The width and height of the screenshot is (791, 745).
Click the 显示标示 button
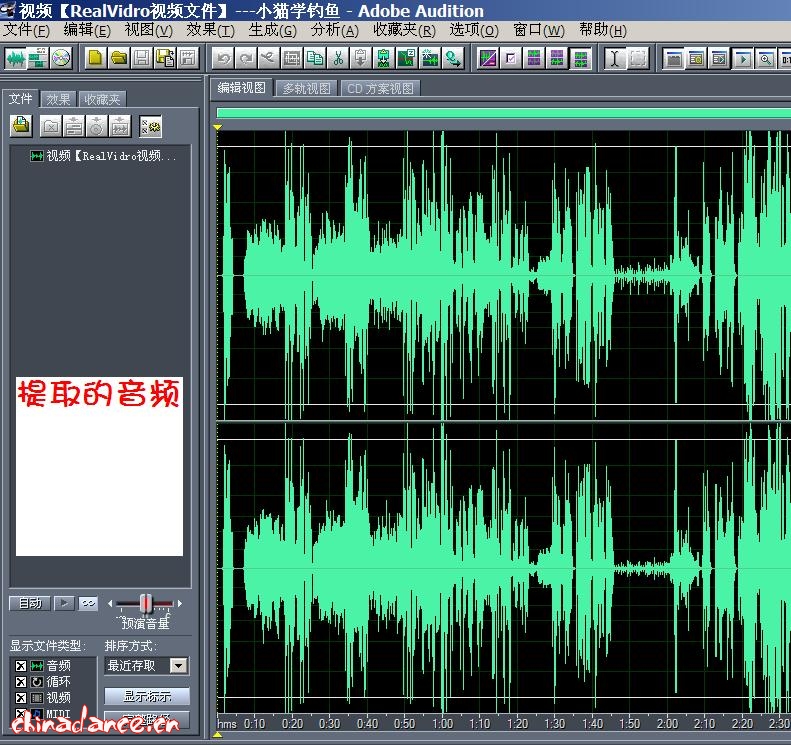(x=146, y=696)
